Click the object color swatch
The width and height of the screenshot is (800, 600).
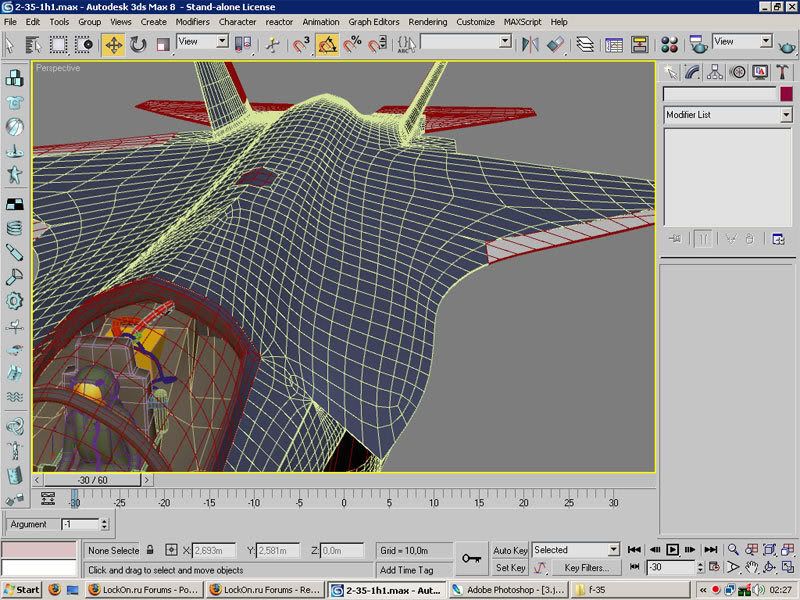point(785,94)
